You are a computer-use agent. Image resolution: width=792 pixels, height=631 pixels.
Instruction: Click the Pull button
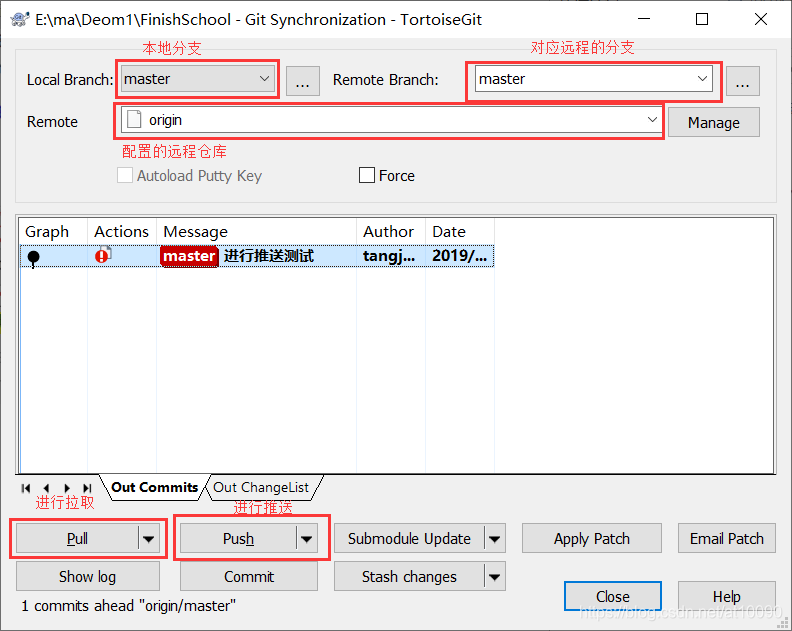[x=77, y=539]
